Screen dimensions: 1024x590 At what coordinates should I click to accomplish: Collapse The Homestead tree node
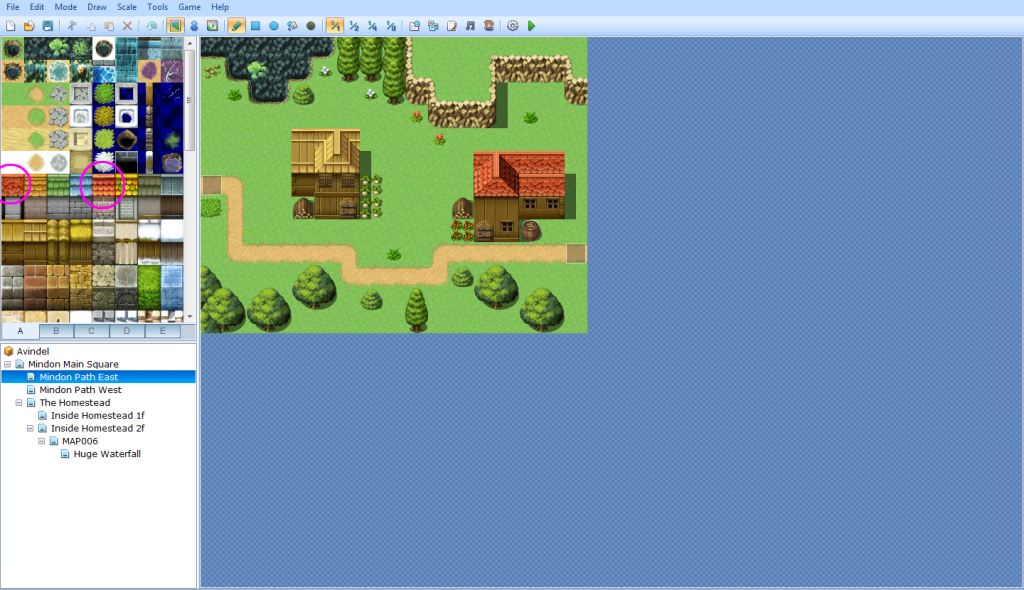coord(19,403)
